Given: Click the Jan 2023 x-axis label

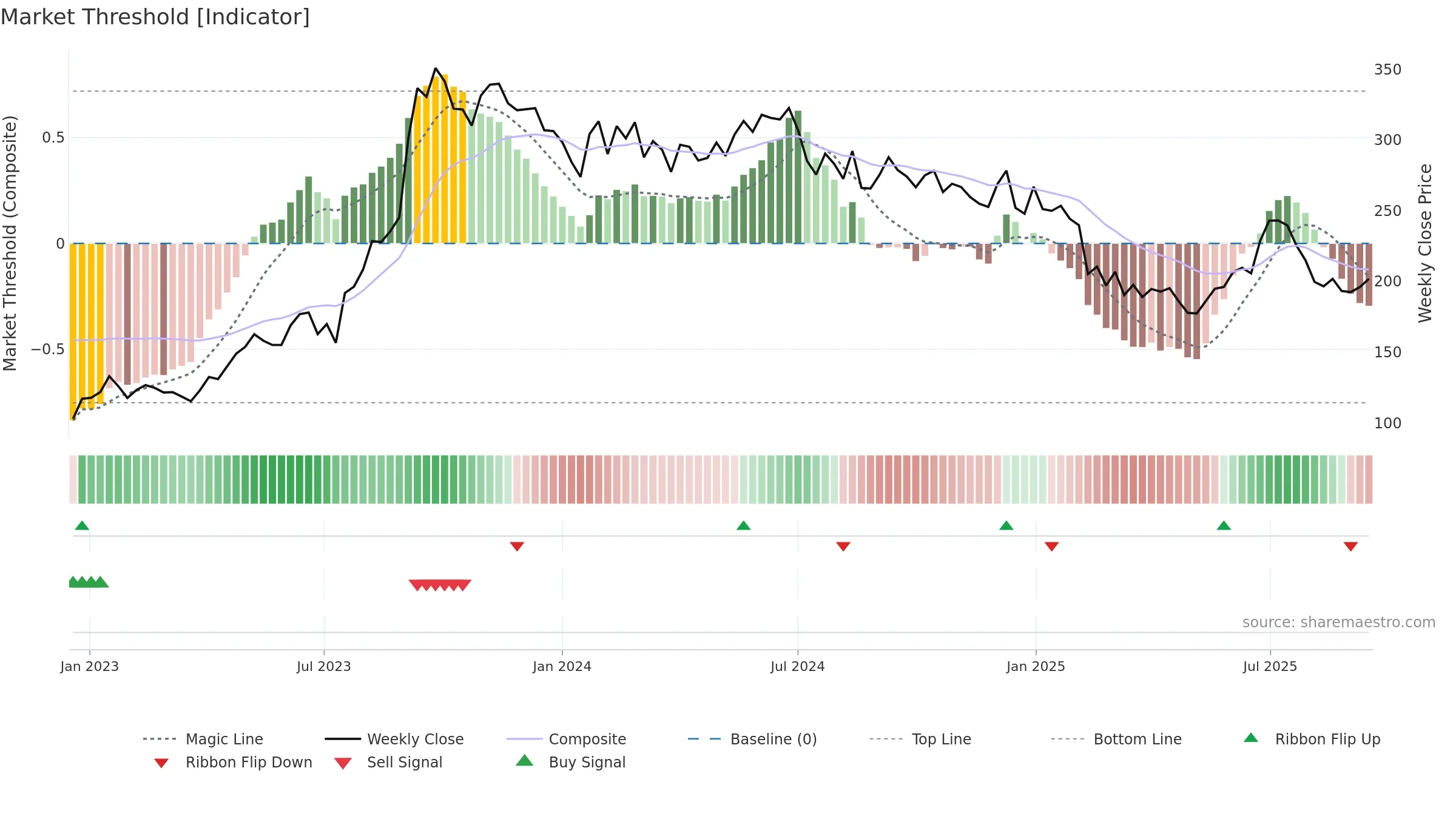Looking at the screenshot, I should pyautogui.click(x=90, y=666).
